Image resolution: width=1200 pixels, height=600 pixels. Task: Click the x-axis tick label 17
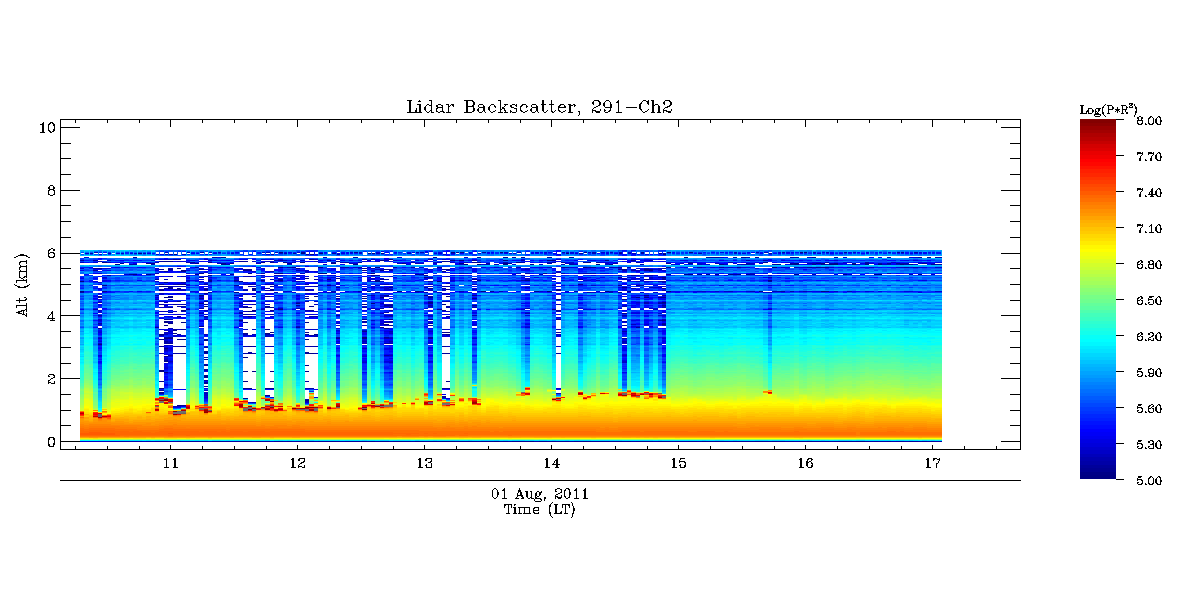pyautogui.click(x=932, y=464)
